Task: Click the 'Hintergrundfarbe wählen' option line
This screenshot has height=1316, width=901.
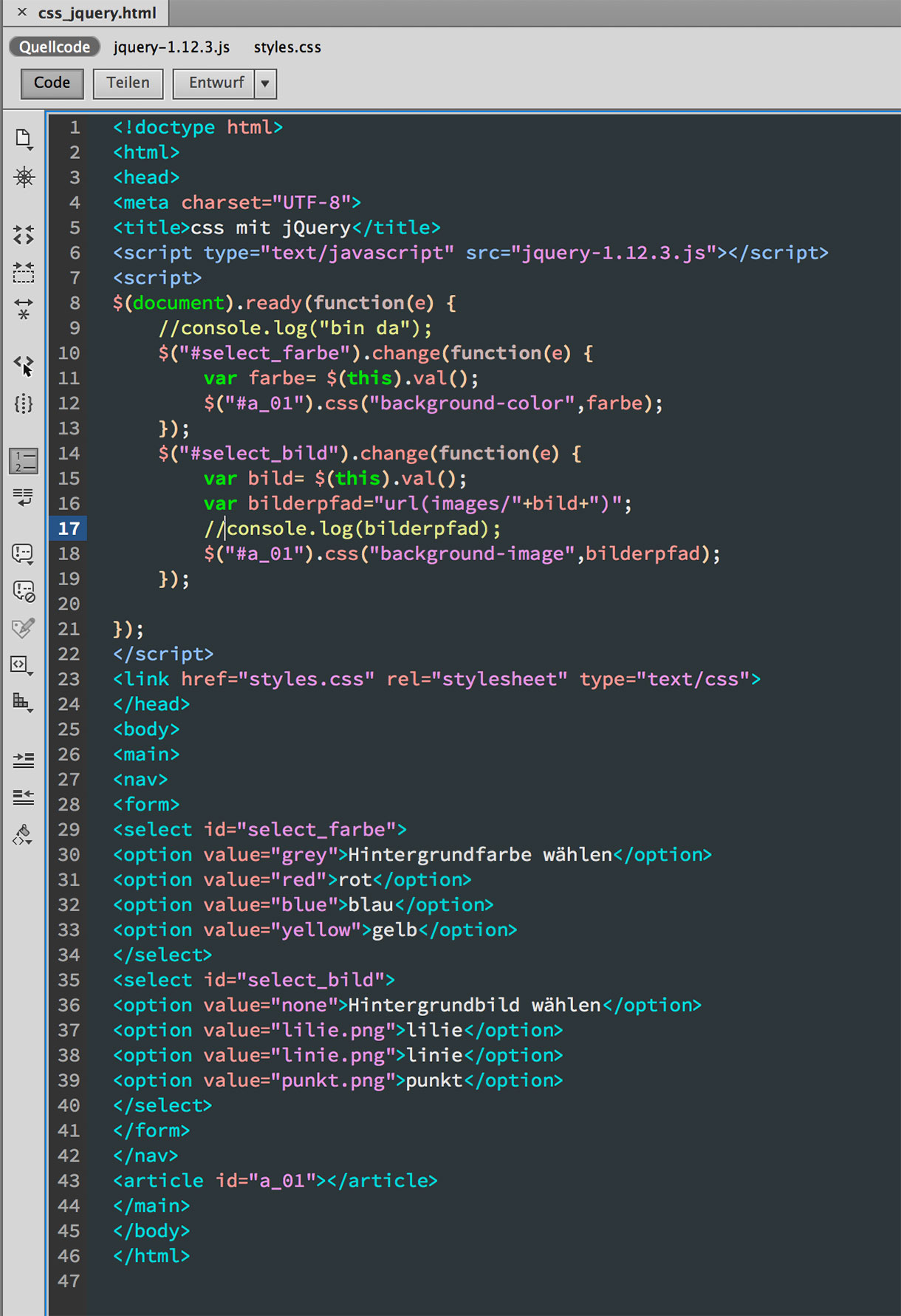Action: [412, 855]
